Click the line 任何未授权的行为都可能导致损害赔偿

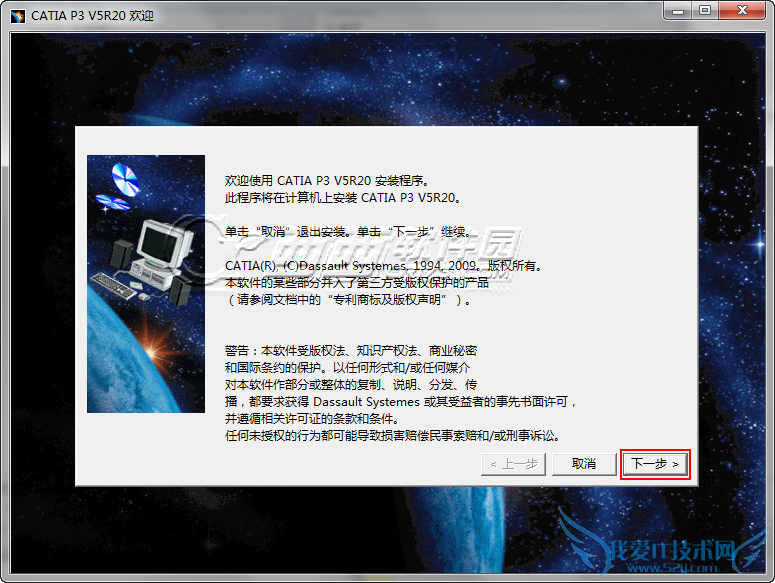tap(392, 435)
